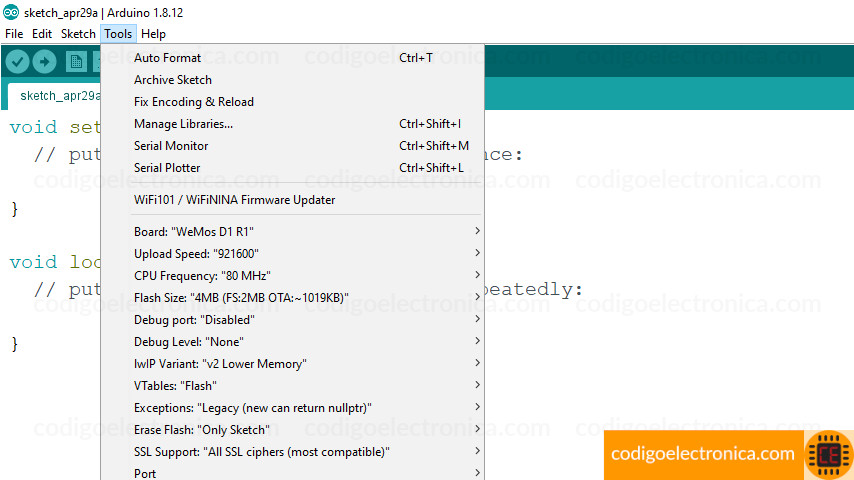Expand Debug Level: "None" submenu
This screenshot has height=480, width=854.
(292, 342)
